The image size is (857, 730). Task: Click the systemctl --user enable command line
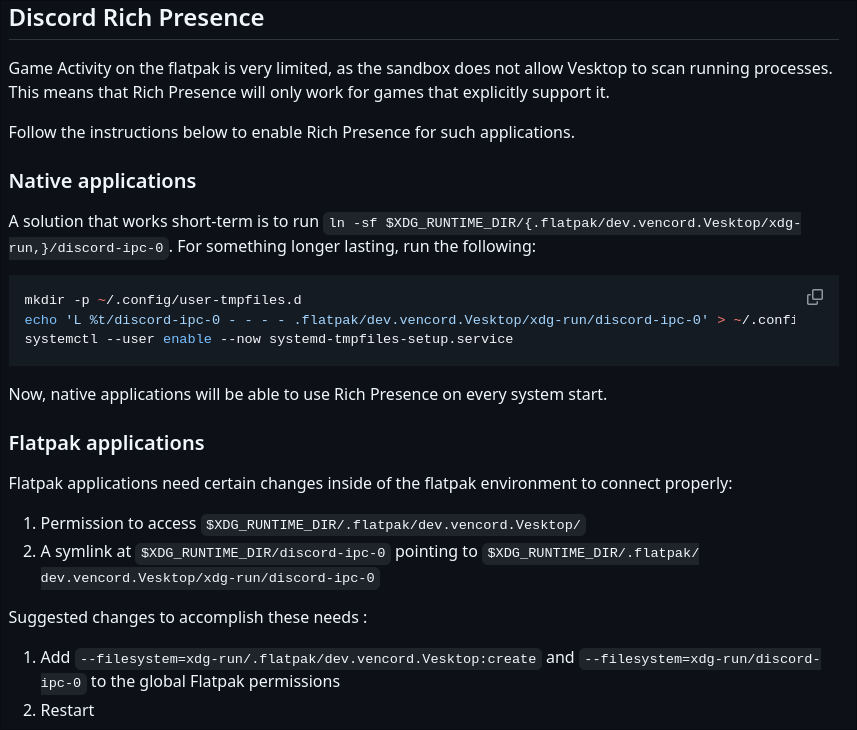click(x=269, y=339)
